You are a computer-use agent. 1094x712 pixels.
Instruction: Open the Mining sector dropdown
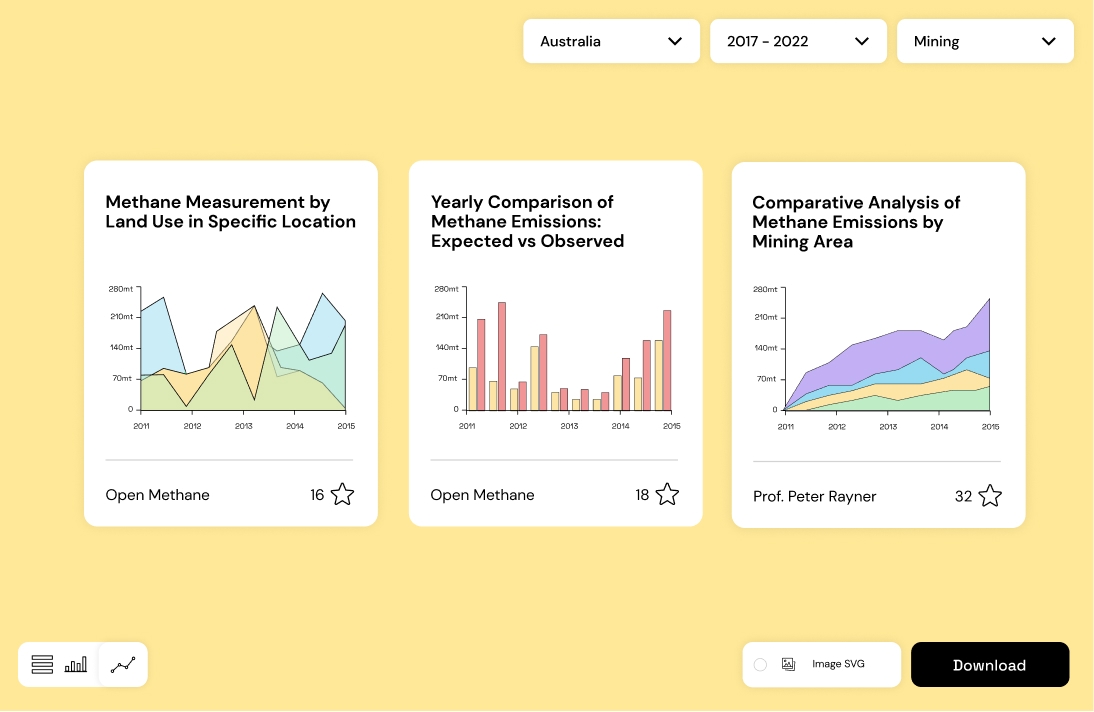[x=985, y=41]
